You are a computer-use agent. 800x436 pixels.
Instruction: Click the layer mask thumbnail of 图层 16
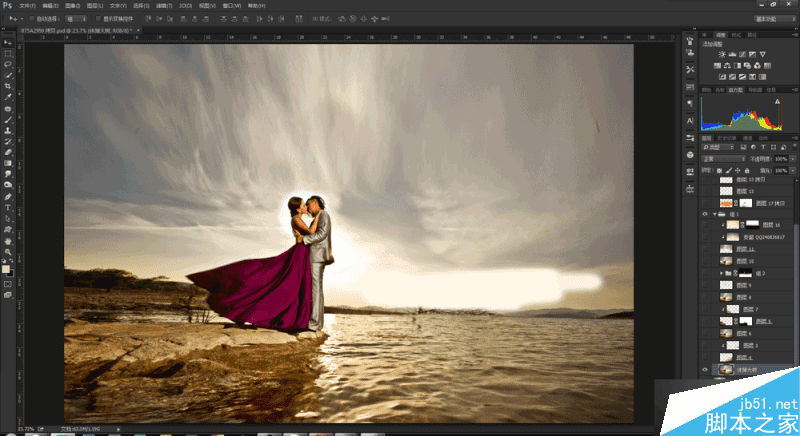[x=753, y=225]
